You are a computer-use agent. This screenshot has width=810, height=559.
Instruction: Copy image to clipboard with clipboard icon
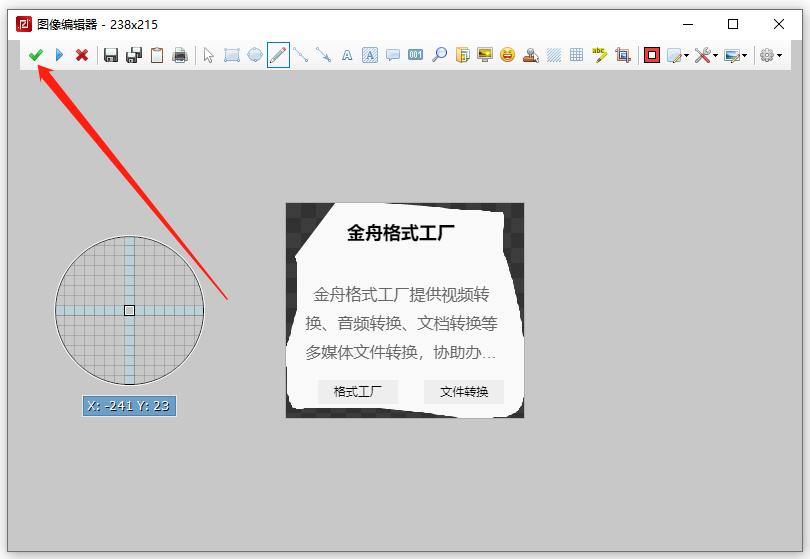tap(157, 55)
